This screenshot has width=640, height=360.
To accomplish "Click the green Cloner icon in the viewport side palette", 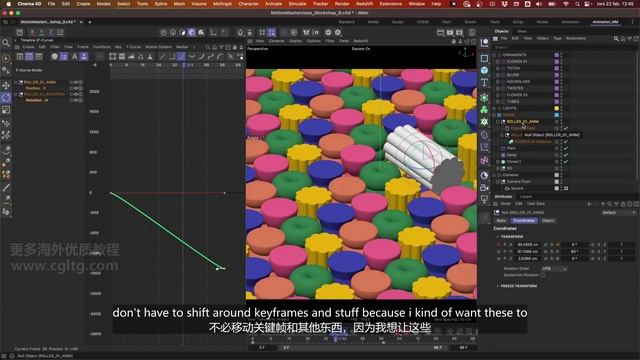I will 484,109.
